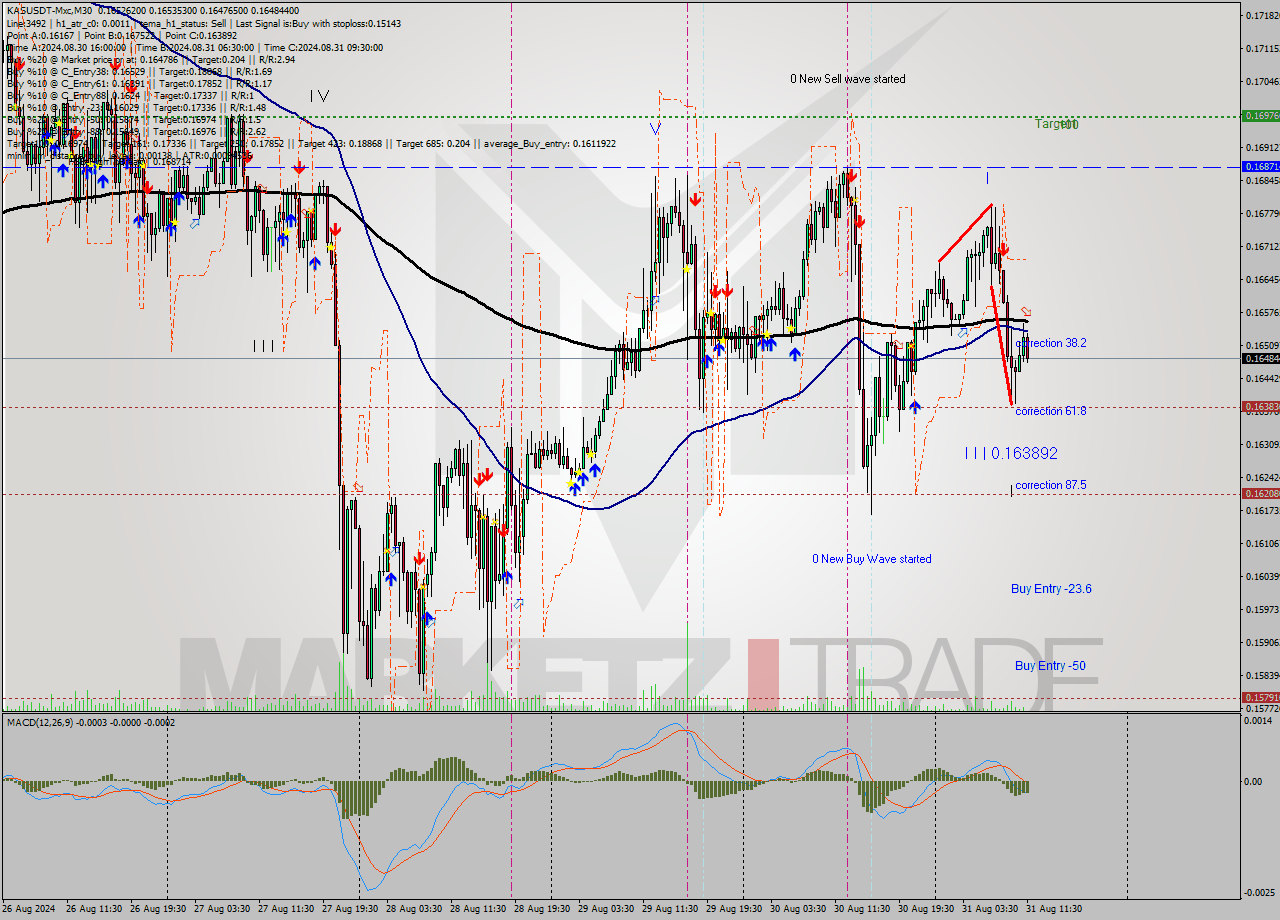Select the green Target100 label
The image size is (1280, 920).
tap(1057, 124)
